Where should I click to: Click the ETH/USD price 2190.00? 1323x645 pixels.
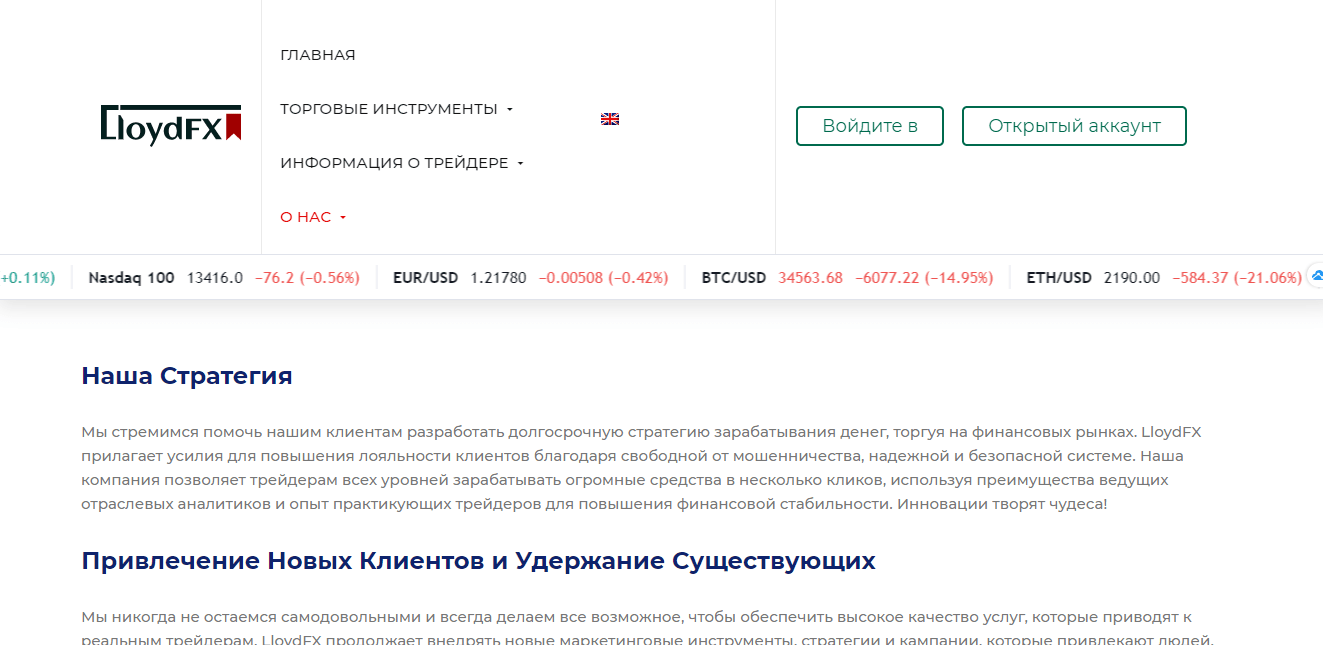pyautogui.click(x=1132, y=278)
